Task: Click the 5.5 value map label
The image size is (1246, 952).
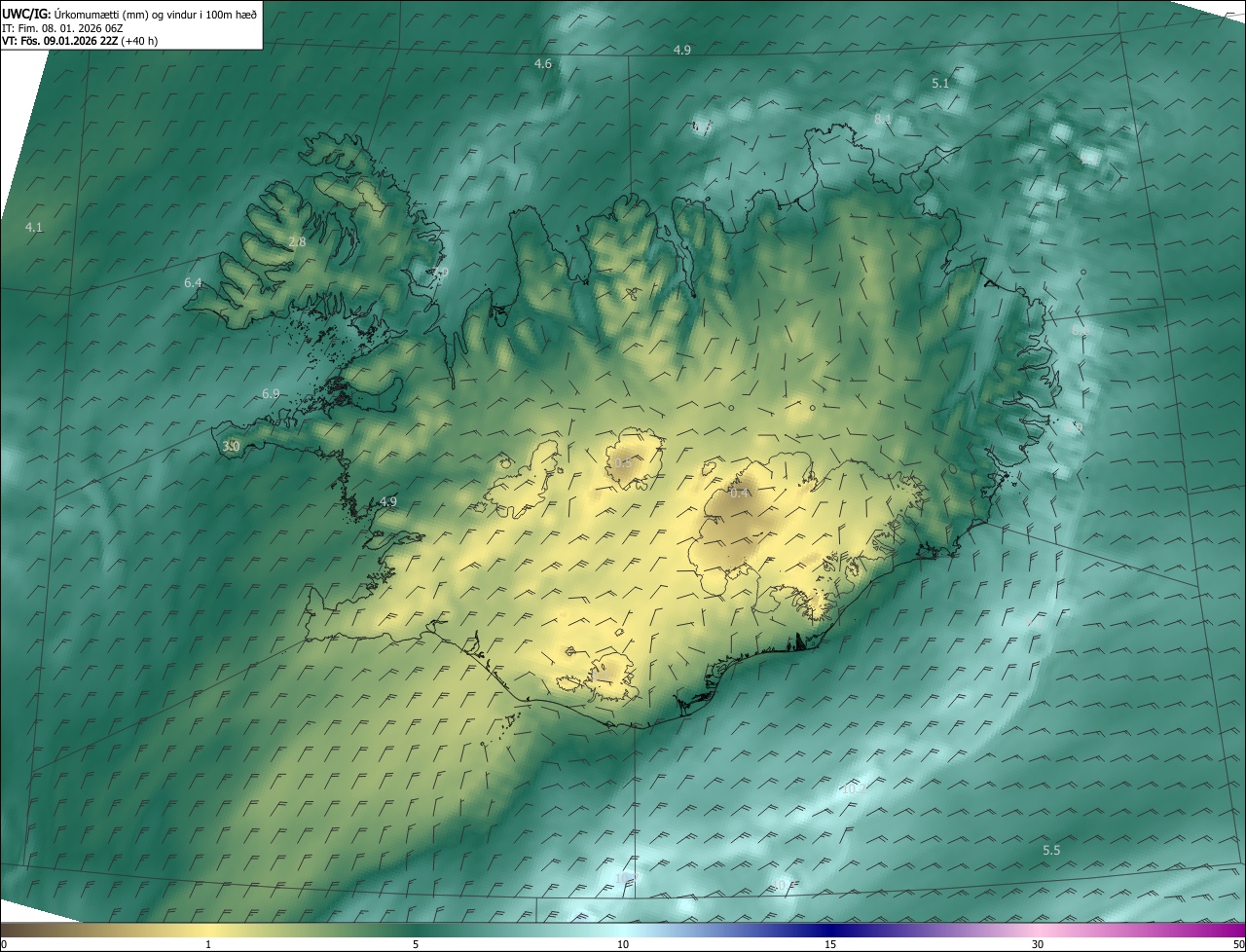Action: pyautogui.click(x=1051, y=851)
